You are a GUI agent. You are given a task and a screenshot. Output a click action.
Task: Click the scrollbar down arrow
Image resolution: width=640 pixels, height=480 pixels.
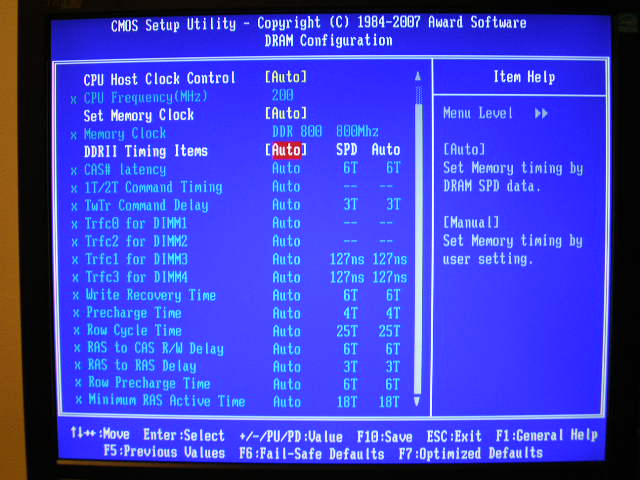click(417, 402)
